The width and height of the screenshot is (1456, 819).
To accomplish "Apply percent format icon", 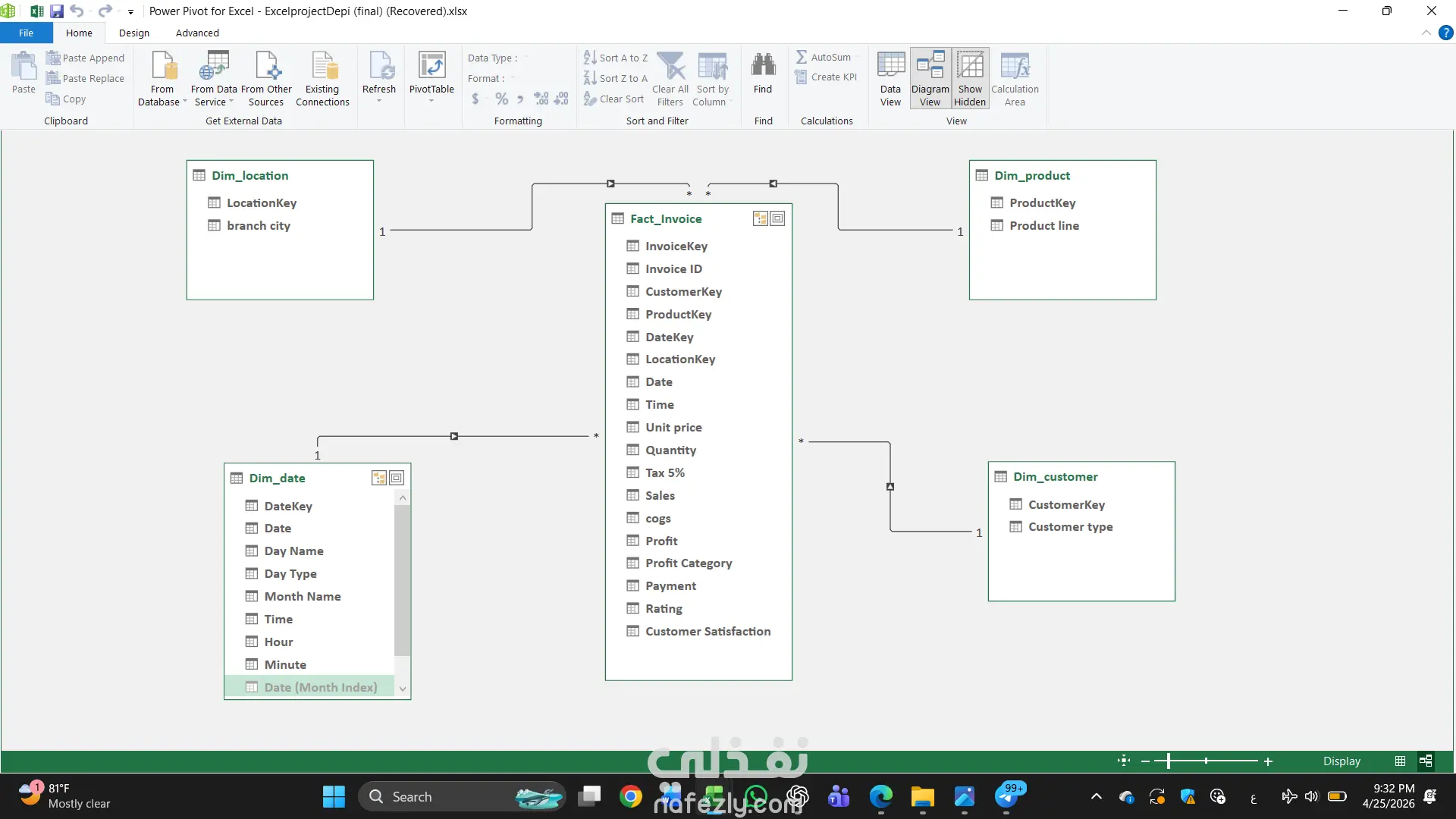I will [x=501, y=99].
